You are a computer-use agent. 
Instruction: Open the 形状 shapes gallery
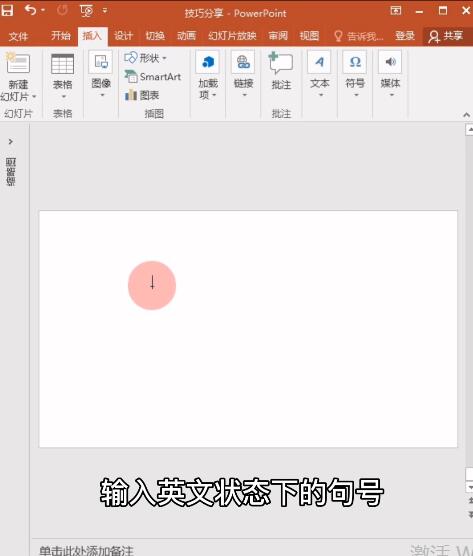pos(145,57)
